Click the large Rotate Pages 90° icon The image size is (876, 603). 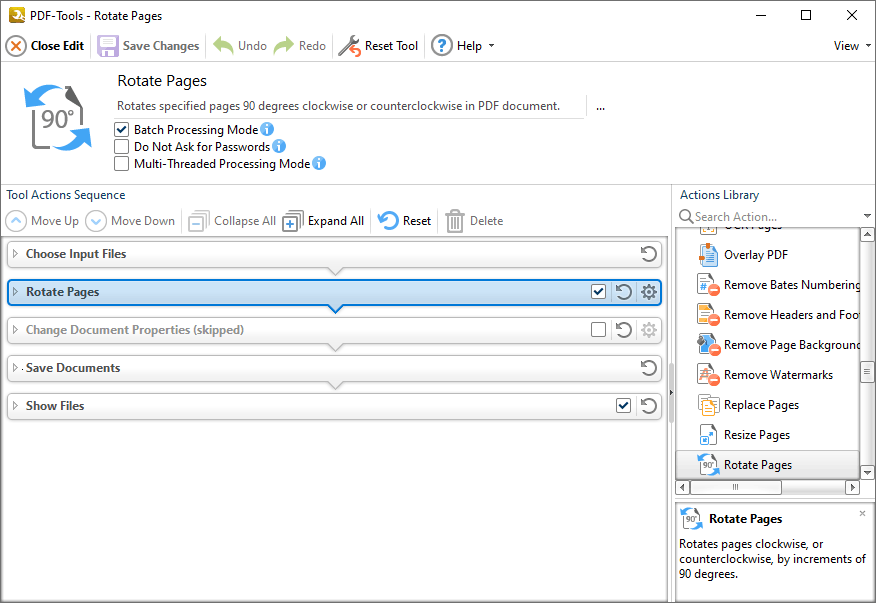point(58,118)
